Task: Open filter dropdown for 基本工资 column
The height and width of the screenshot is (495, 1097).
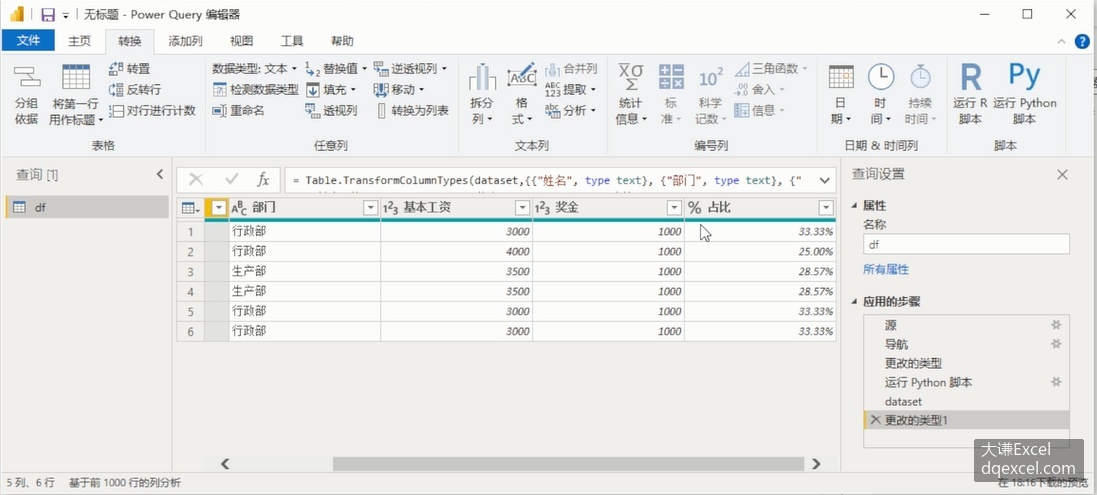Action: coord(523,208)
